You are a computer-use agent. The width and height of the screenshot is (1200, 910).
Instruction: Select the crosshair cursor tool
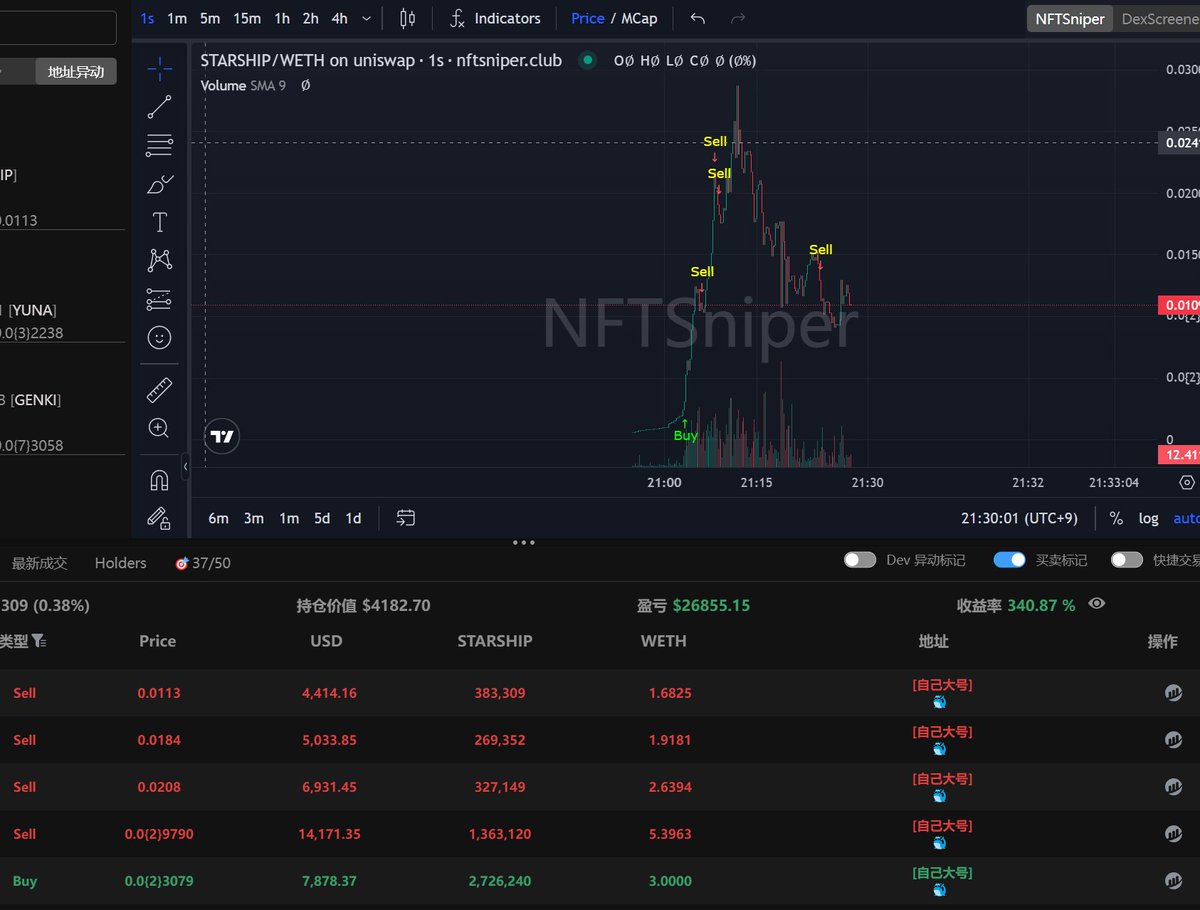click(159, 68)
